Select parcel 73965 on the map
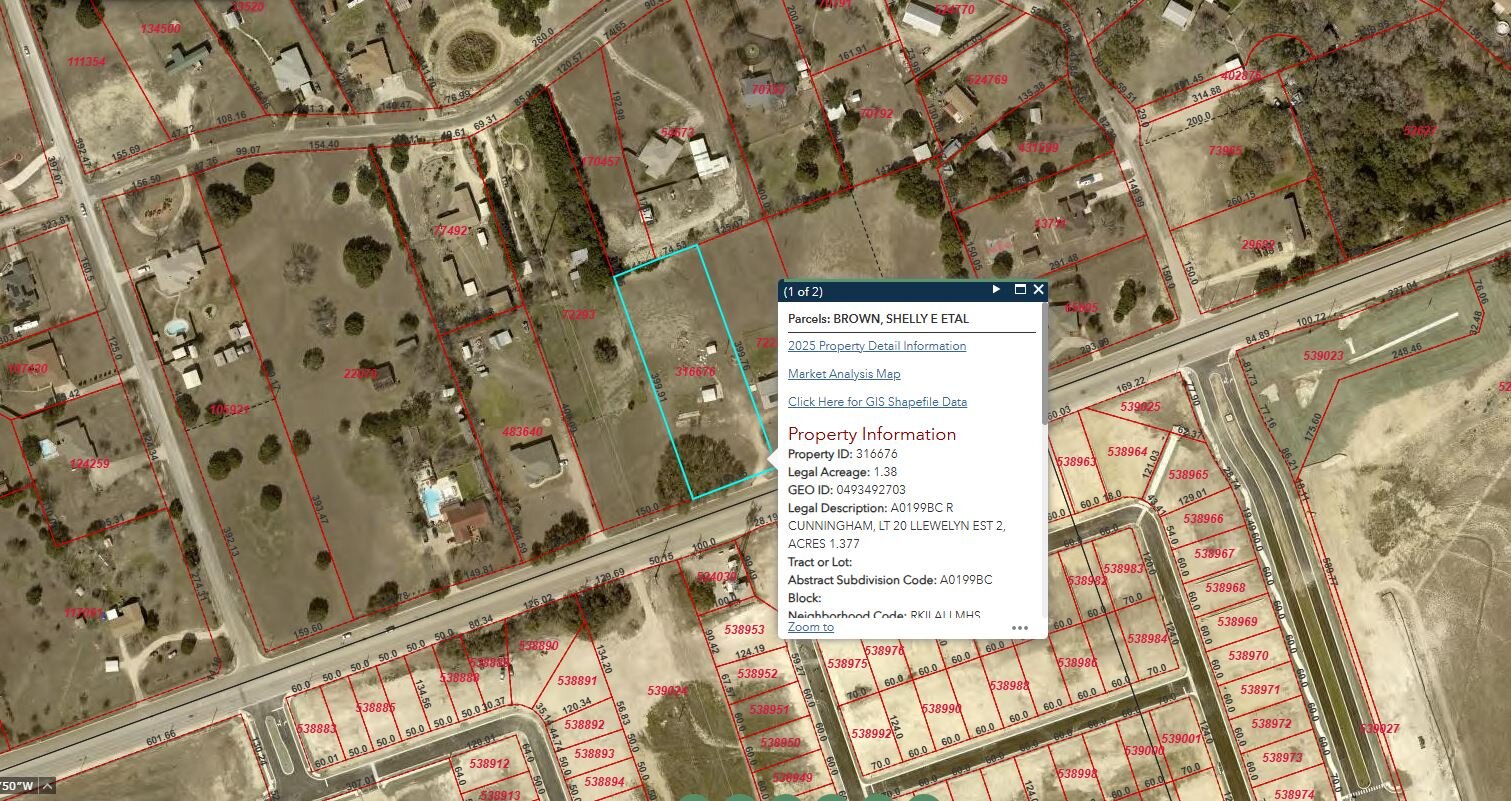This screenshot has height=801, width=1511. 1225,151
